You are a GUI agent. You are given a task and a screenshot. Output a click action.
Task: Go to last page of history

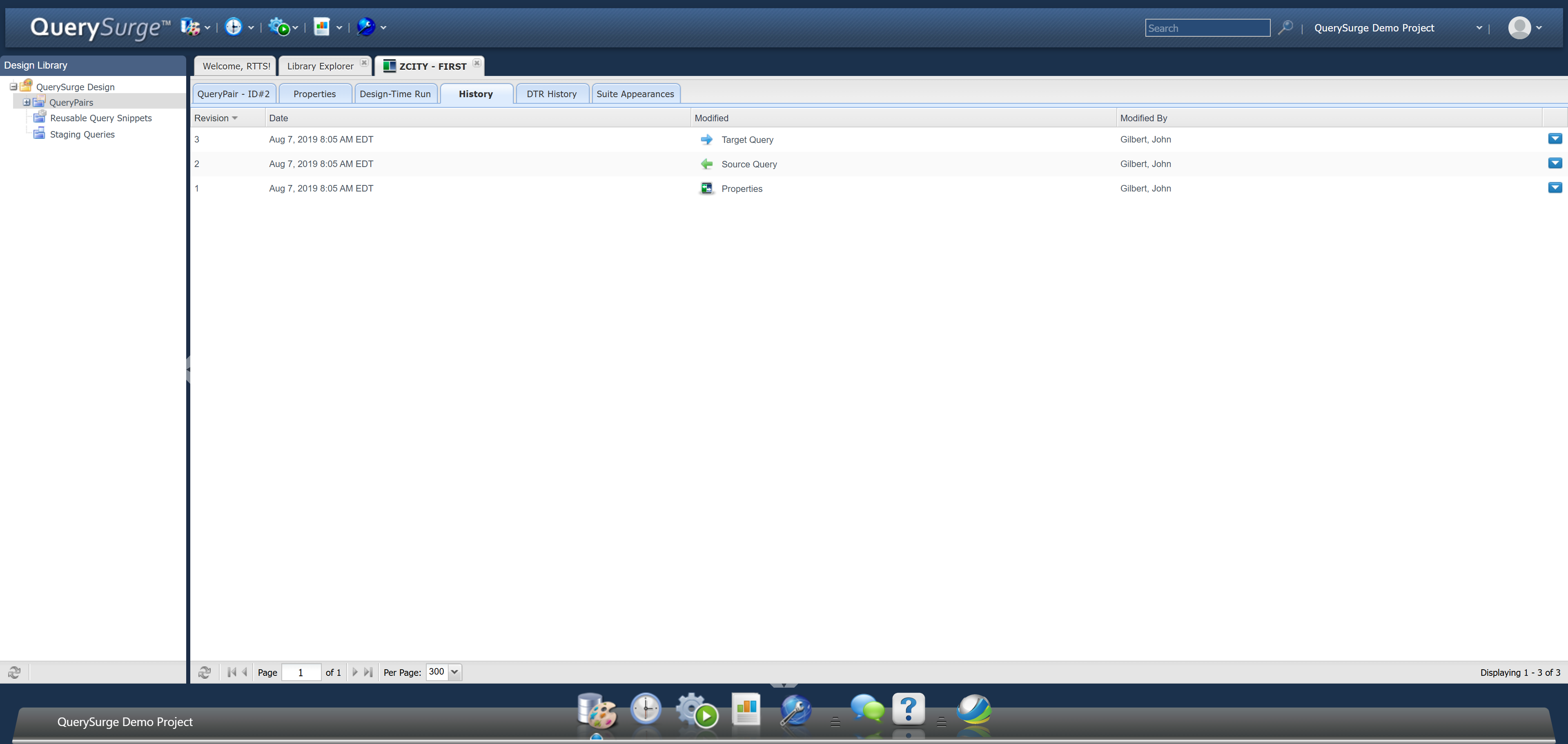[x=368, y=672]
